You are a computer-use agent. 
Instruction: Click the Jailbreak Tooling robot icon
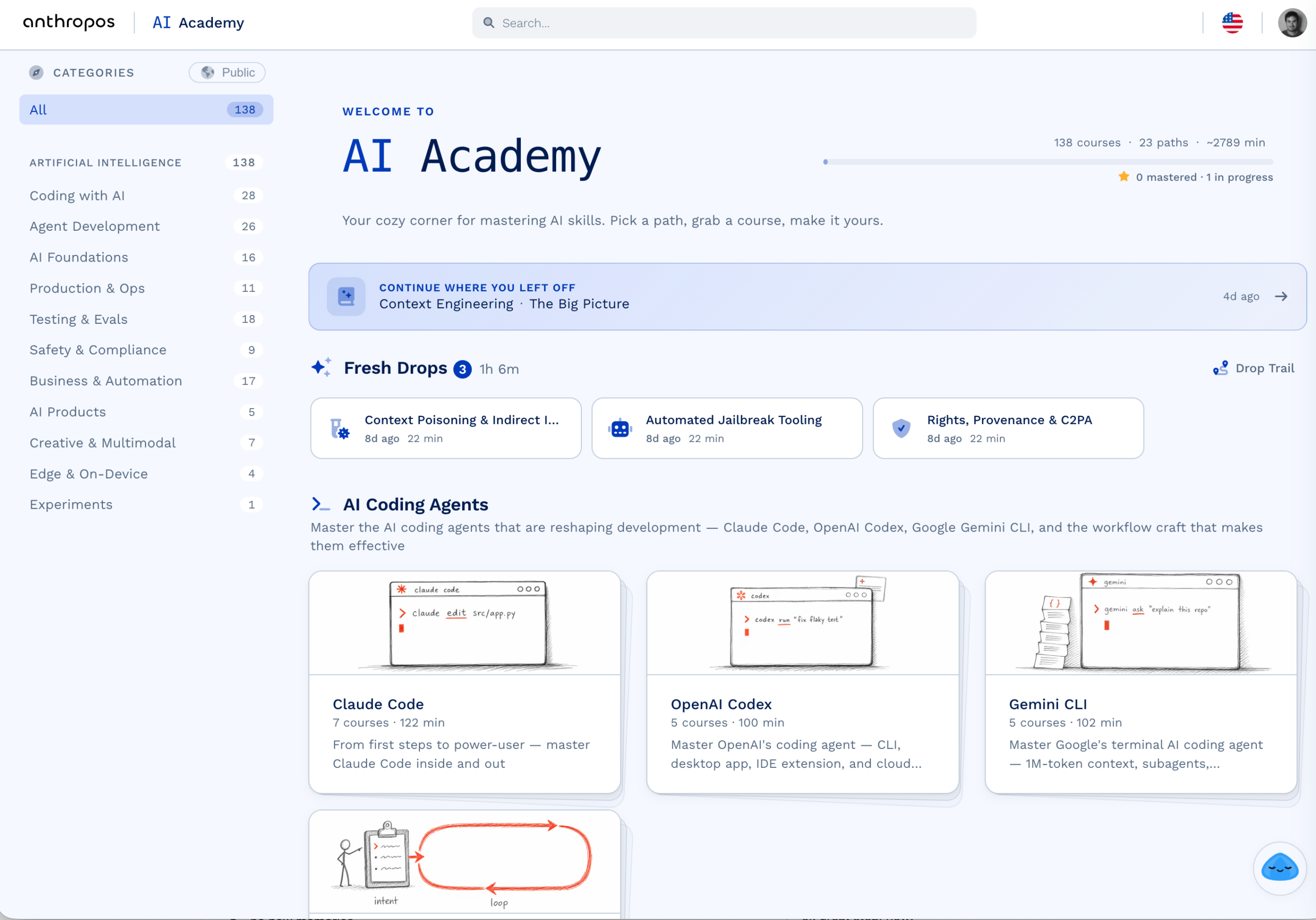(620, 428)
